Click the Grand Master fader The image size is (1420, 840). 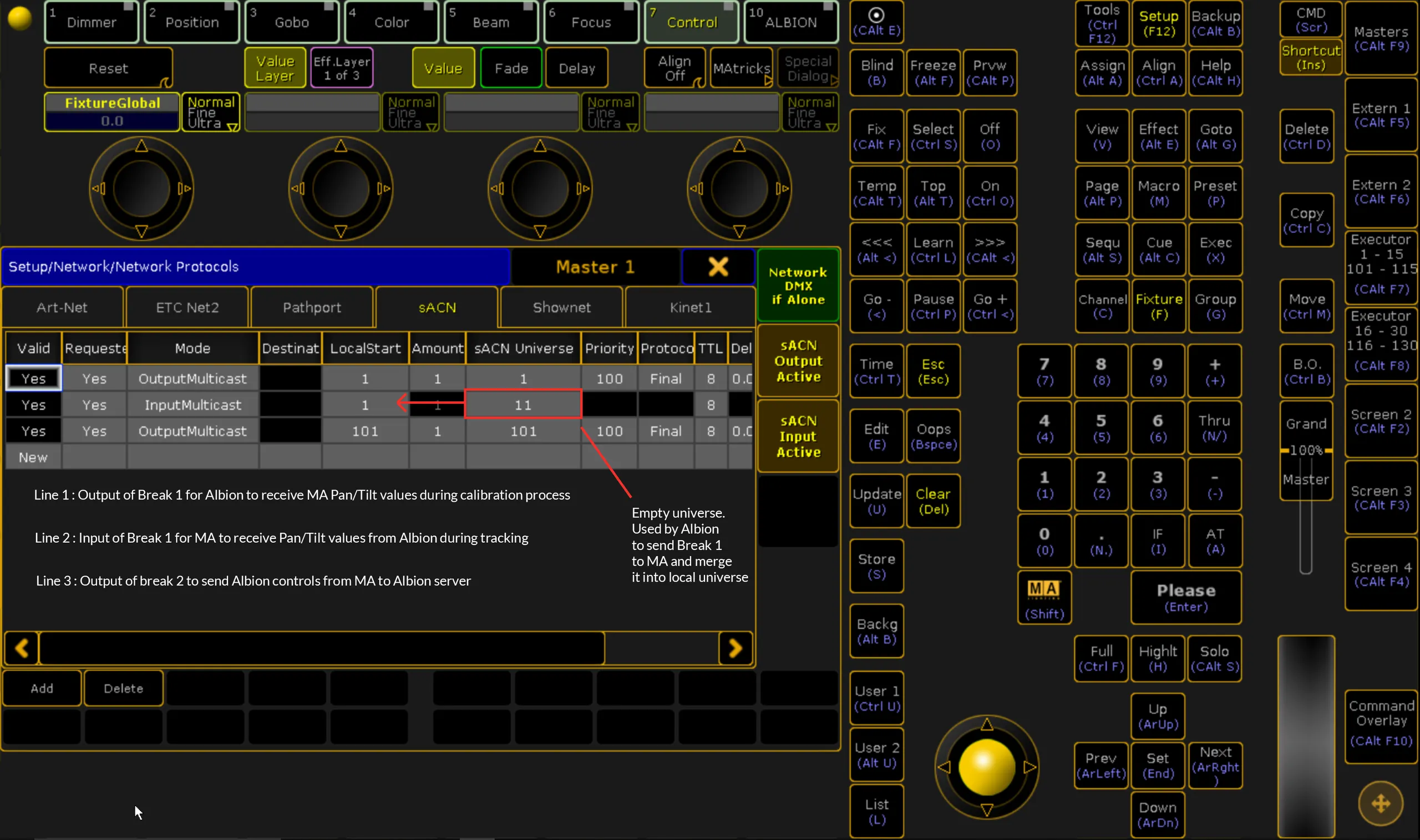pyautogui.click(x=1306, y=451)
